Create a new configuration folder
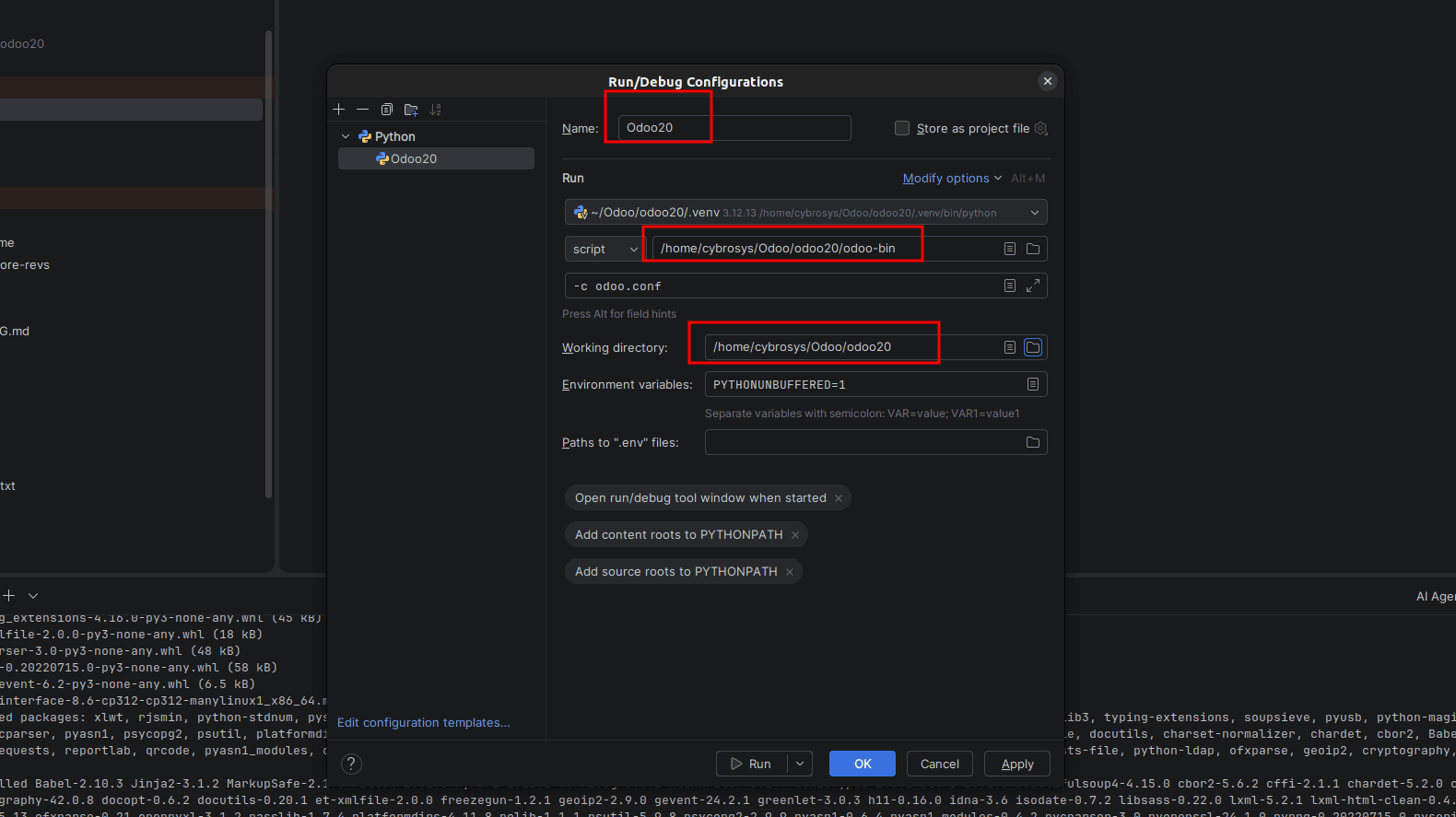1456x817 pixels. [411, 110]
